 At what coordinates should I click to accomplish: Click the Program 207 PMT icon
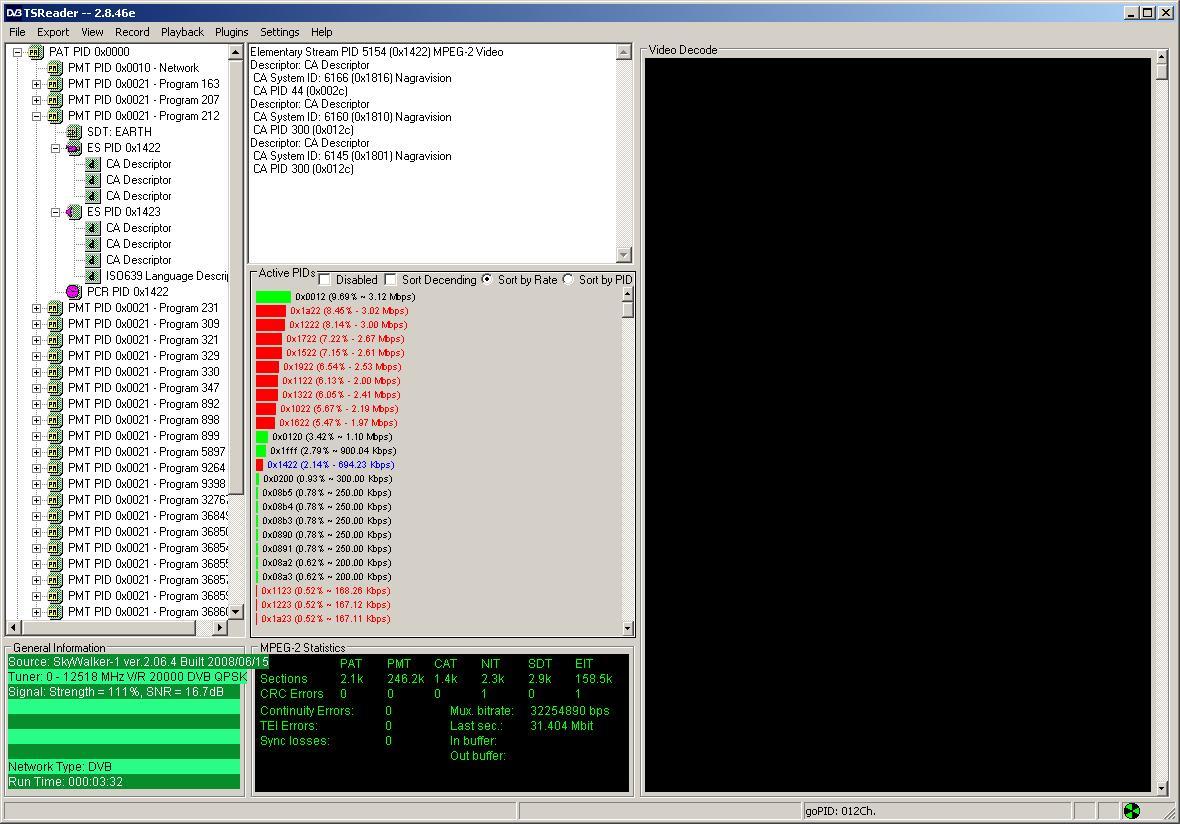(54, 100)
